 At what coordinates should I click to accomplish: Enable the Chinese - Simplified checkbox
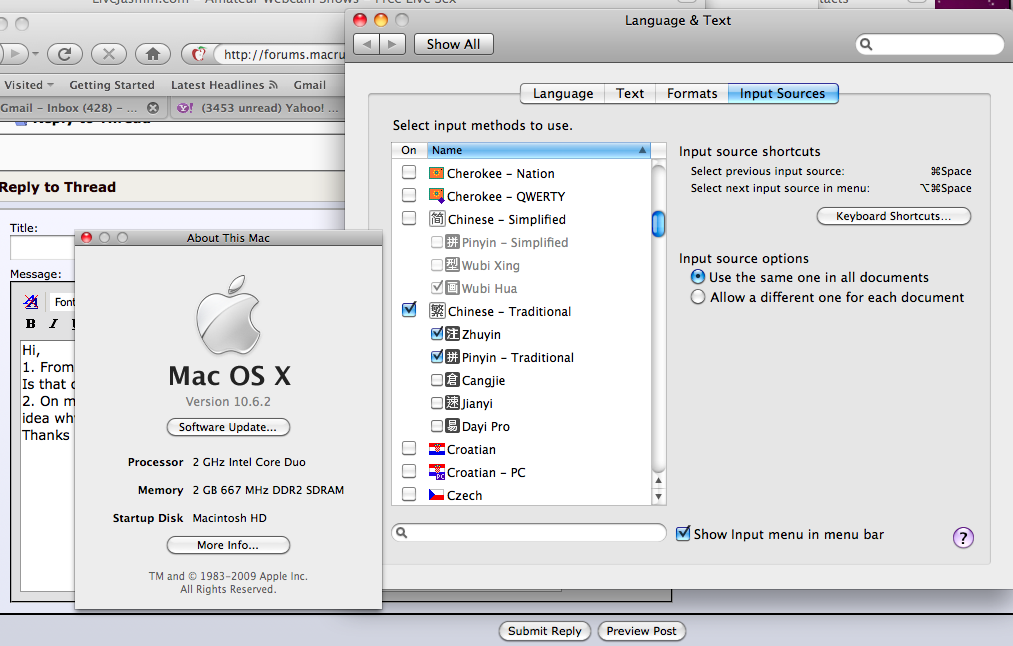click(409, 218)
